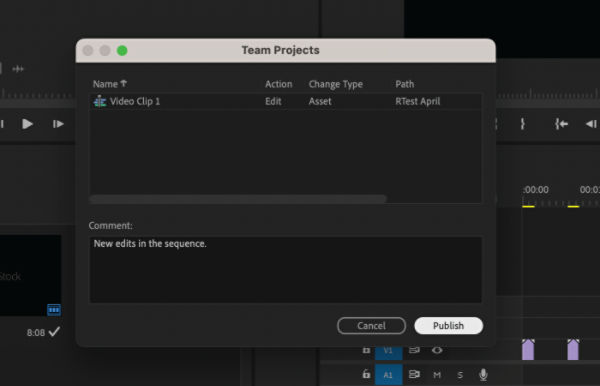Click the Change Type column header
Screen dimensions: 600x386
(336, 84)
